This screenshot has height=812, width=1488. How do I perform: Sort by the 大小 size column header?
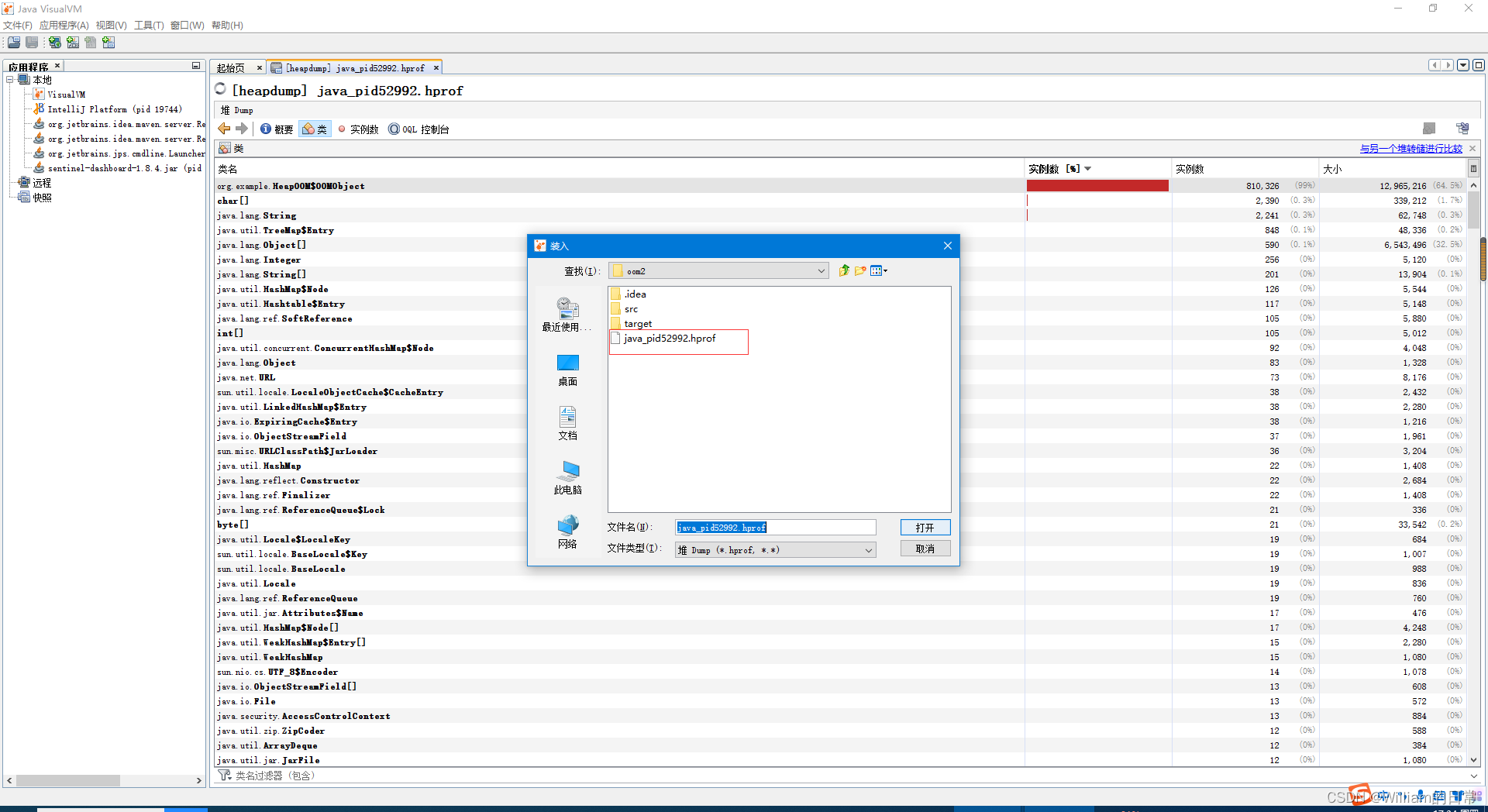1392,169
